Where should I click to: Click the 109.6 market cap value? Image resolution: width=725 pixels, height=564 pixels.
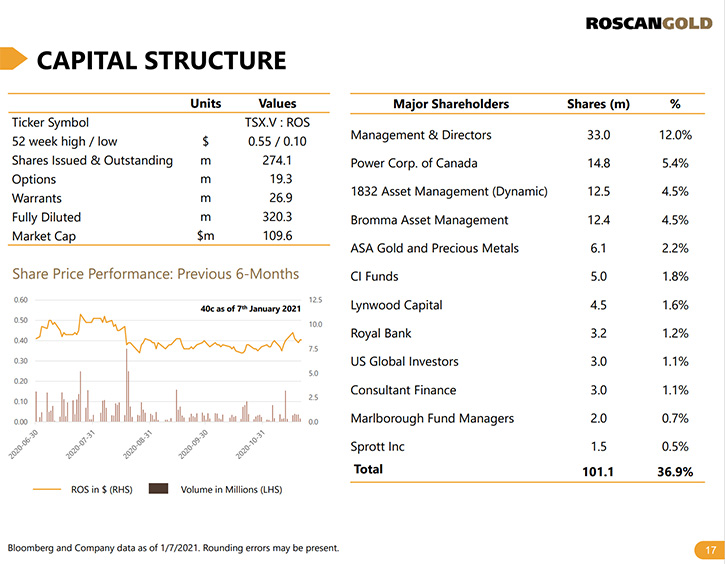tap(277, 236)
